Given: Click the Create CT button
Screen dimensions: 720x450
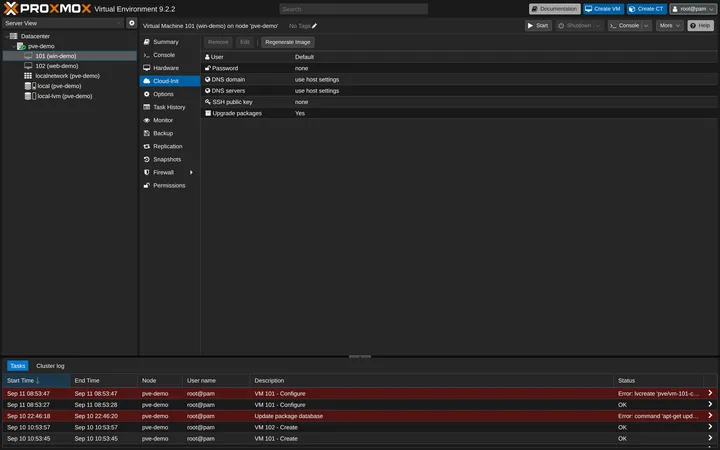Looking at the screenshot, I should click(647, 9).
